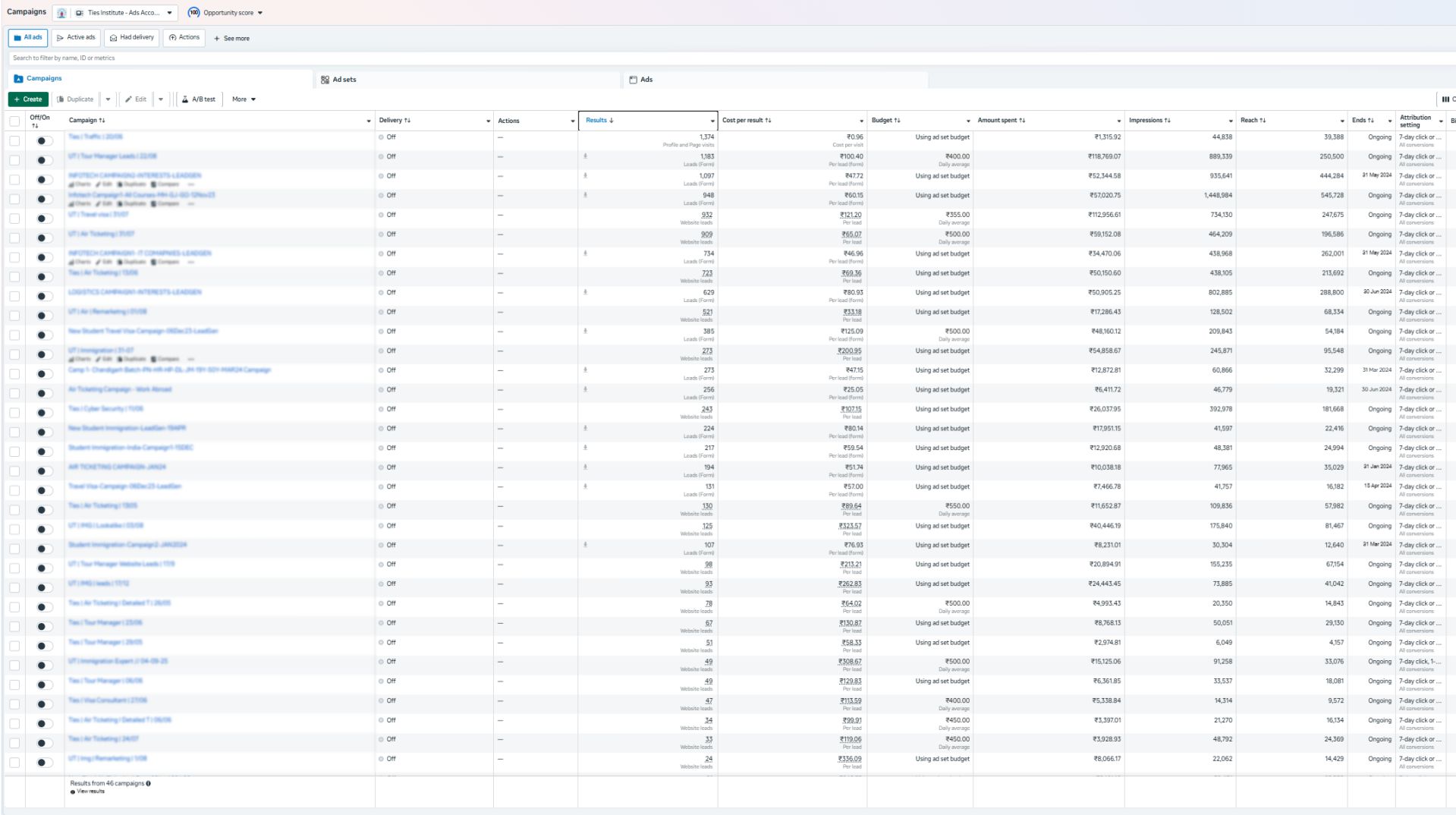1456x815 pixels.
Task: Click the sort arrows on Amount spent header
Action: tap(1022, 121)
